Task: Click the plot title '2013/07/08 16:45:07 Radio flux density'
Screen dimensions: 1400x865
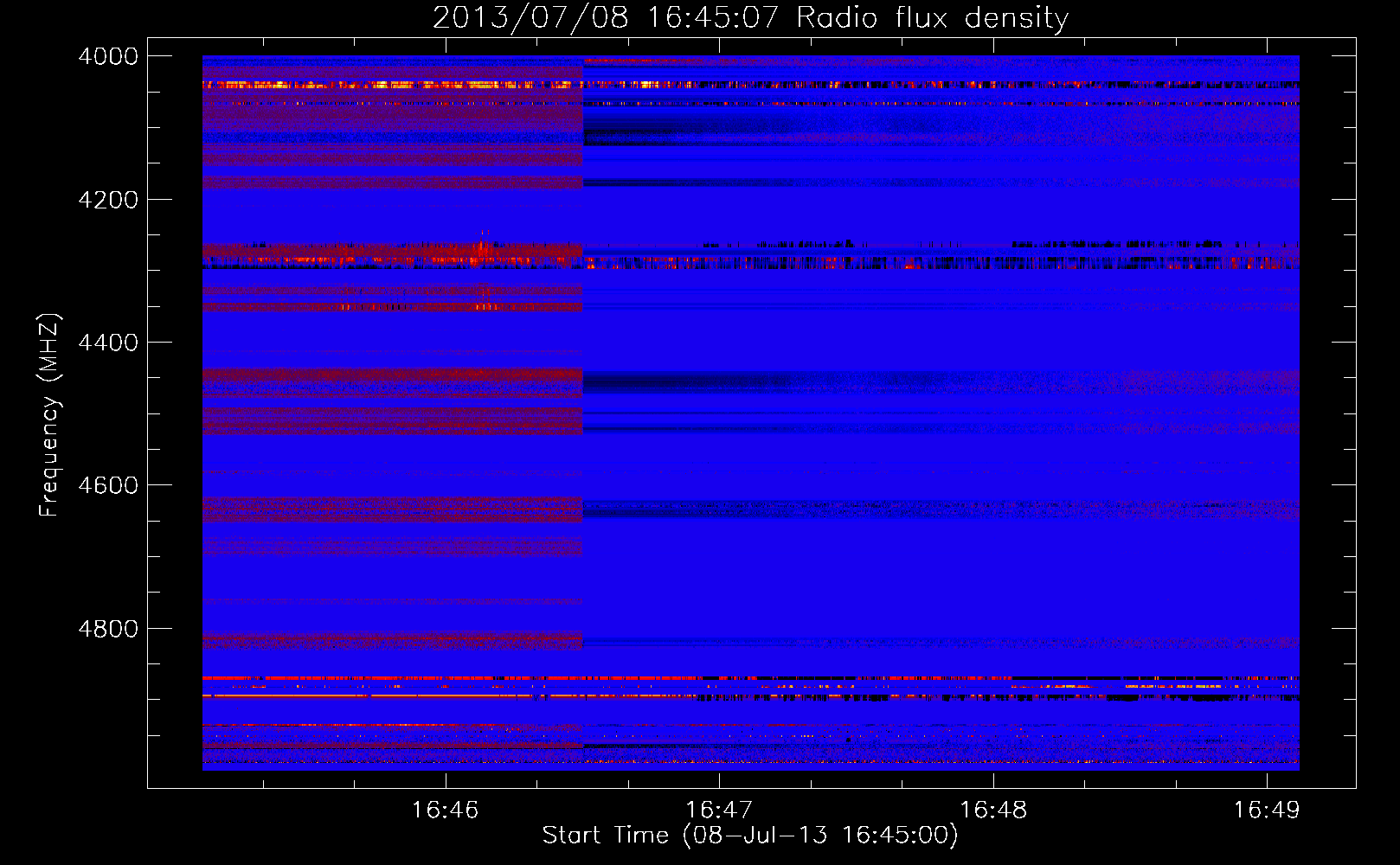Action: pos(750,18)
